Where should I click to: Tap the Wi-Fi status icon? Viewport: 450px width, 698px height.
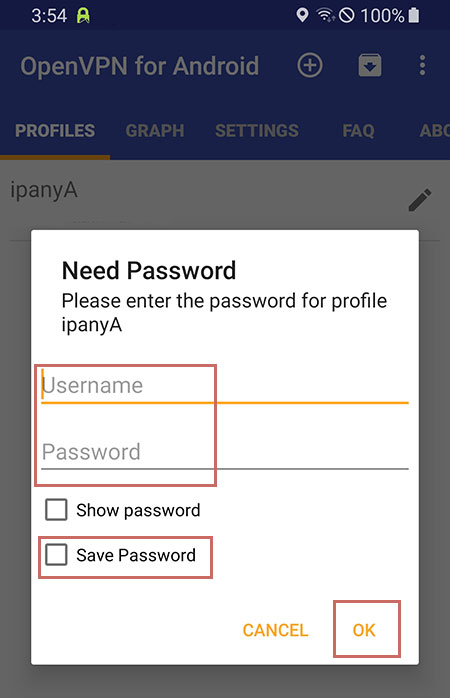point(325,16)
